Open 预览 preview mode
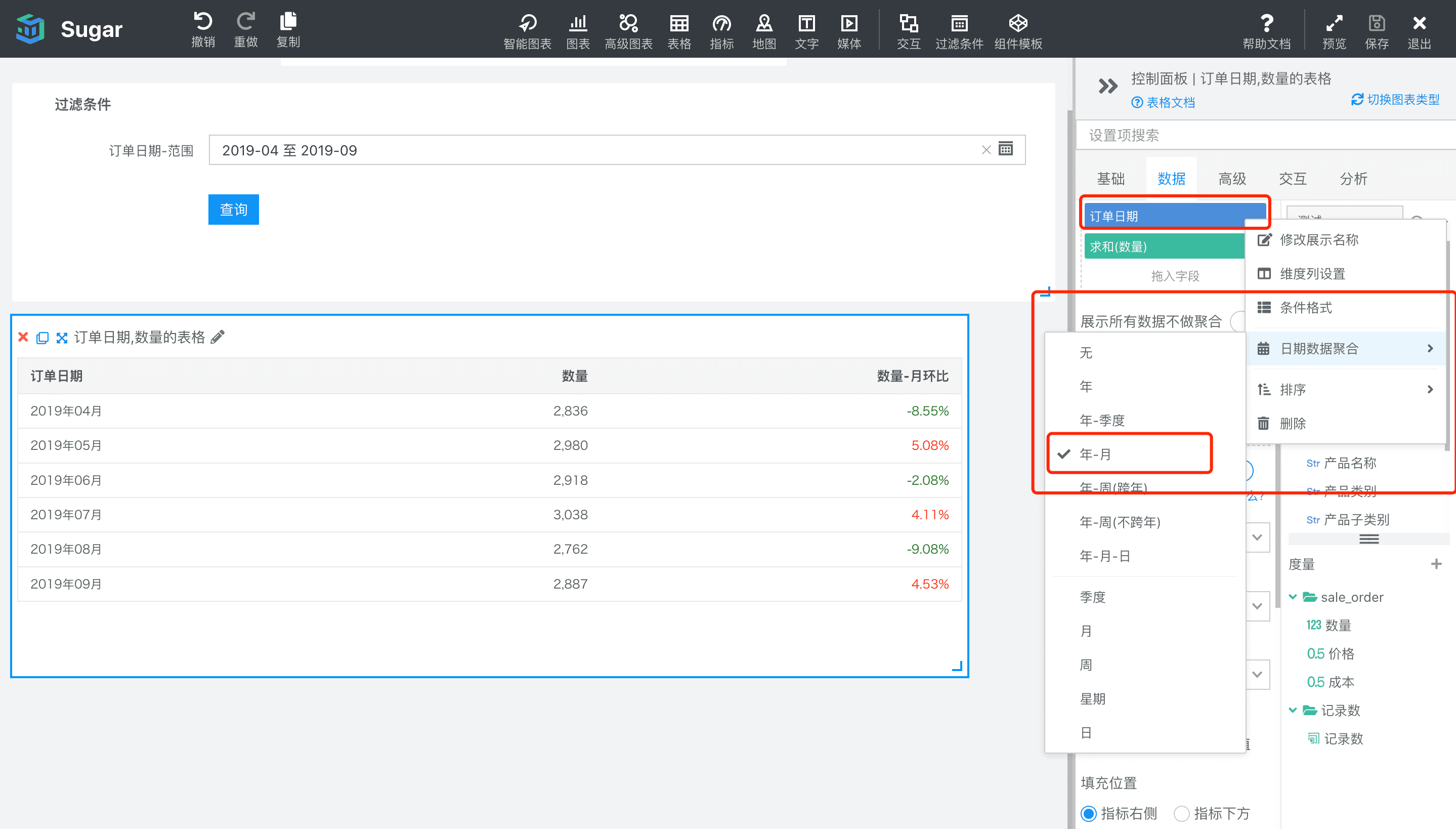1456x829 pixels. (x=1334, y=24)
